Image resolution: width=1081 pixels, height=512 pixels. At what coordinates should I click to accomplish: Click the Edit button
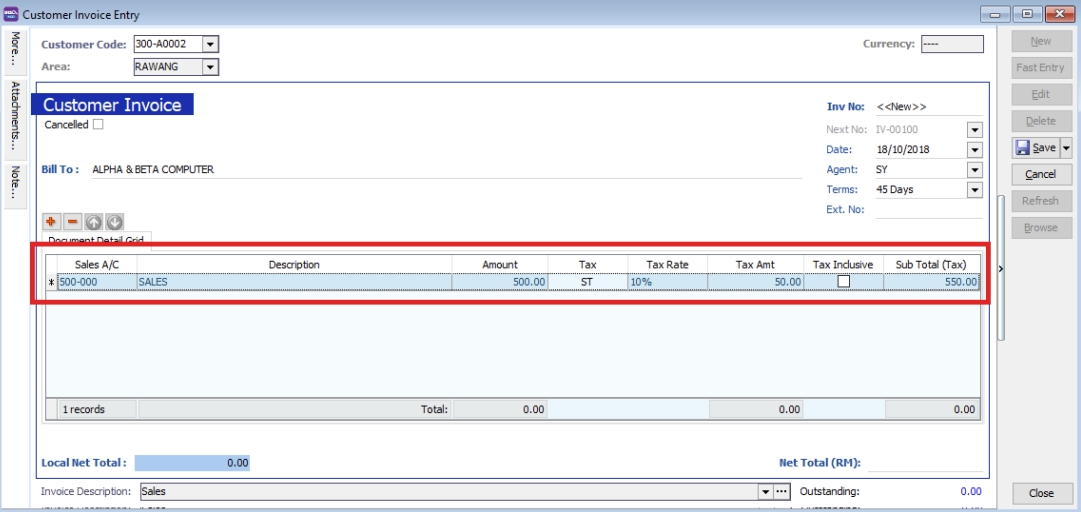(x=1040, y=94)
